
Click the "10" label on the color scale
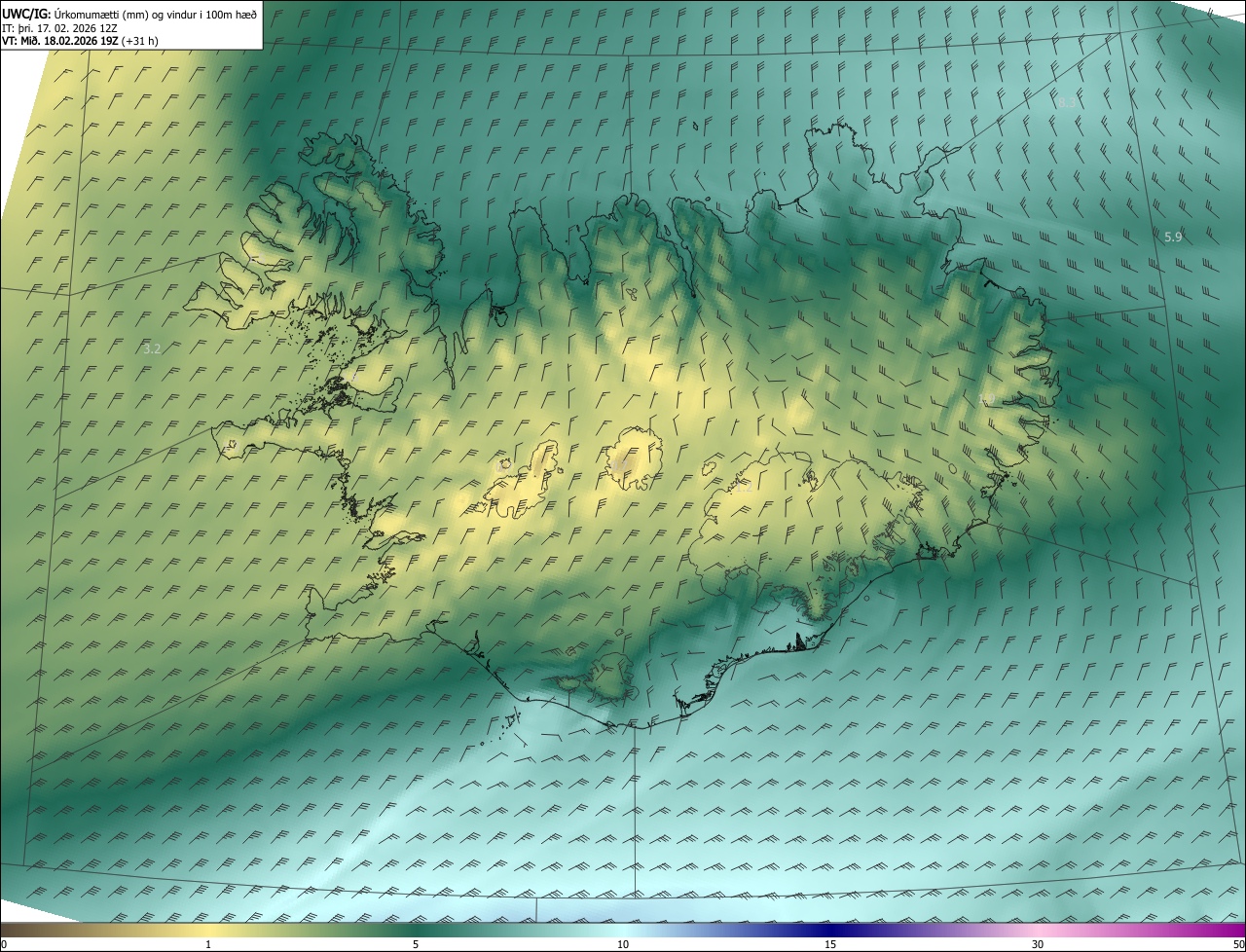pyautogui.click(x=623, y=944)
